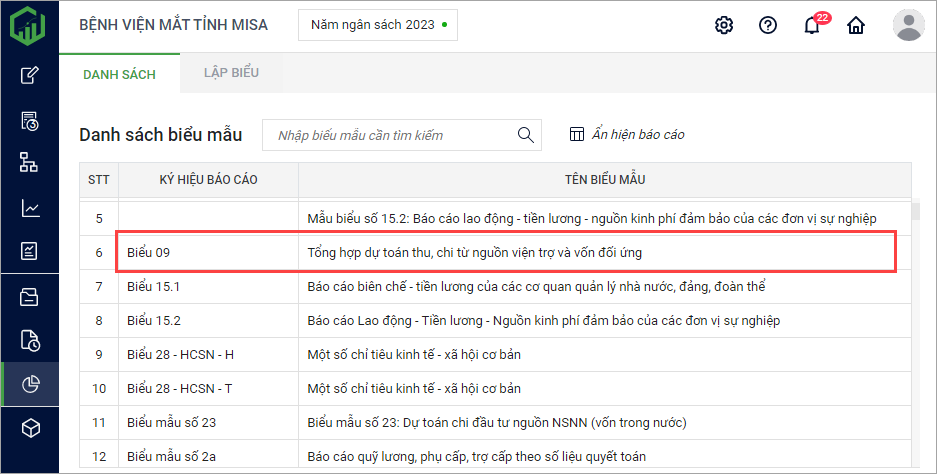This screenshot has width=937, height=474.
Task: Go to home via house icon
Action: tap(856, 26)
